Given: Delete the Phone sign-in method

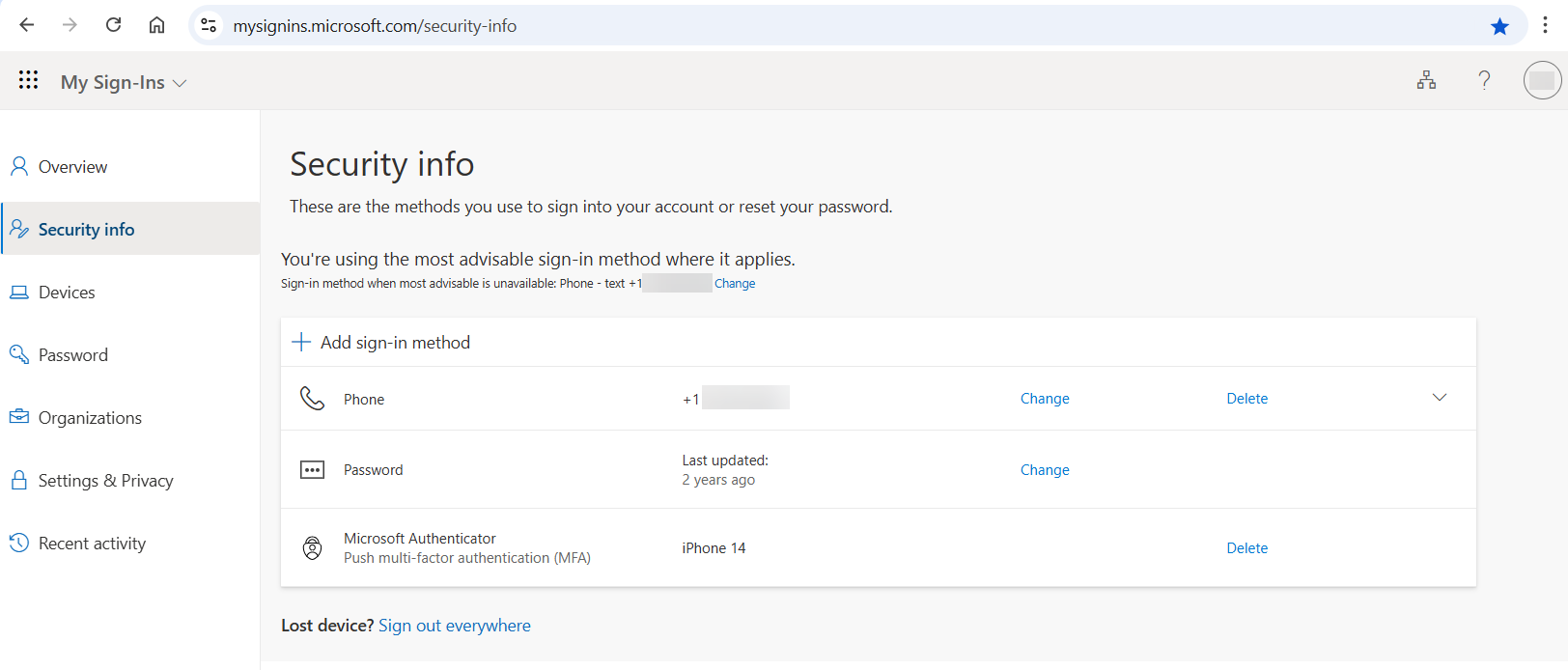Looking at the screenshot, I should point(1246,399).
